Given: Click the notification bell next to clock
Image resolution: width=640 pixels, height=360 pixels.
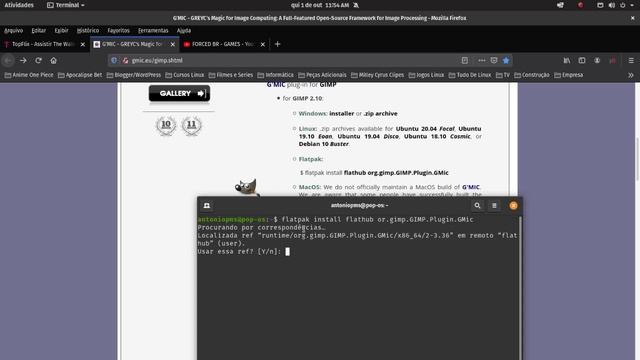Looking at the screenshot, I should click(x=356, y=5).
